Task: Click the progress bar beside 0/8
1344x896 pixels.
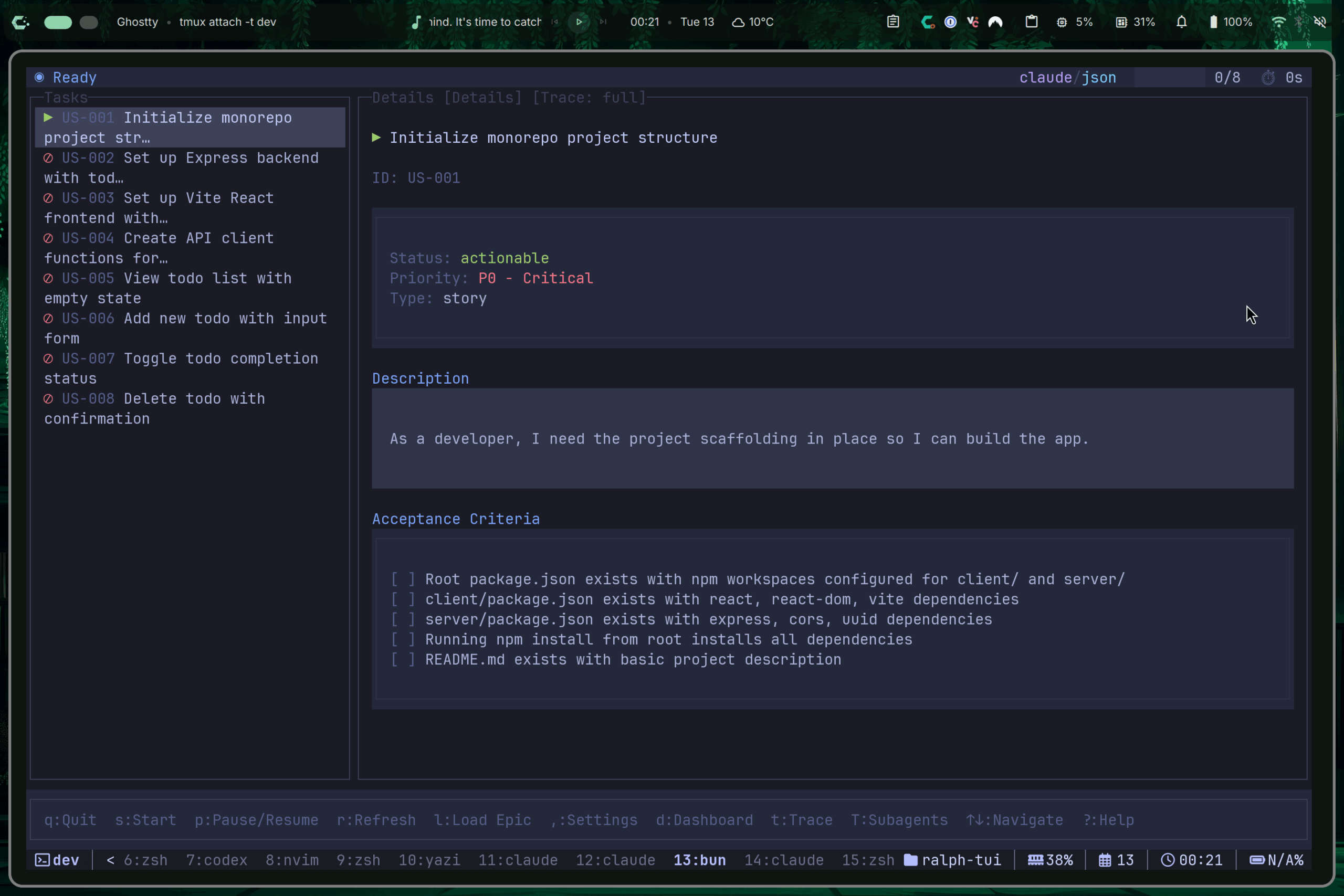Action: coord(1169,77)
